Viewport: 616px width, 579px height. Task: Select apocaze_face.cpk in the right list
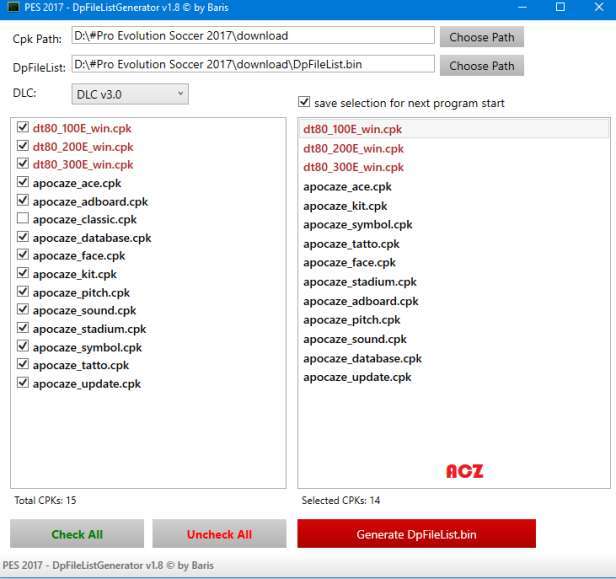(x=349, y=263)
